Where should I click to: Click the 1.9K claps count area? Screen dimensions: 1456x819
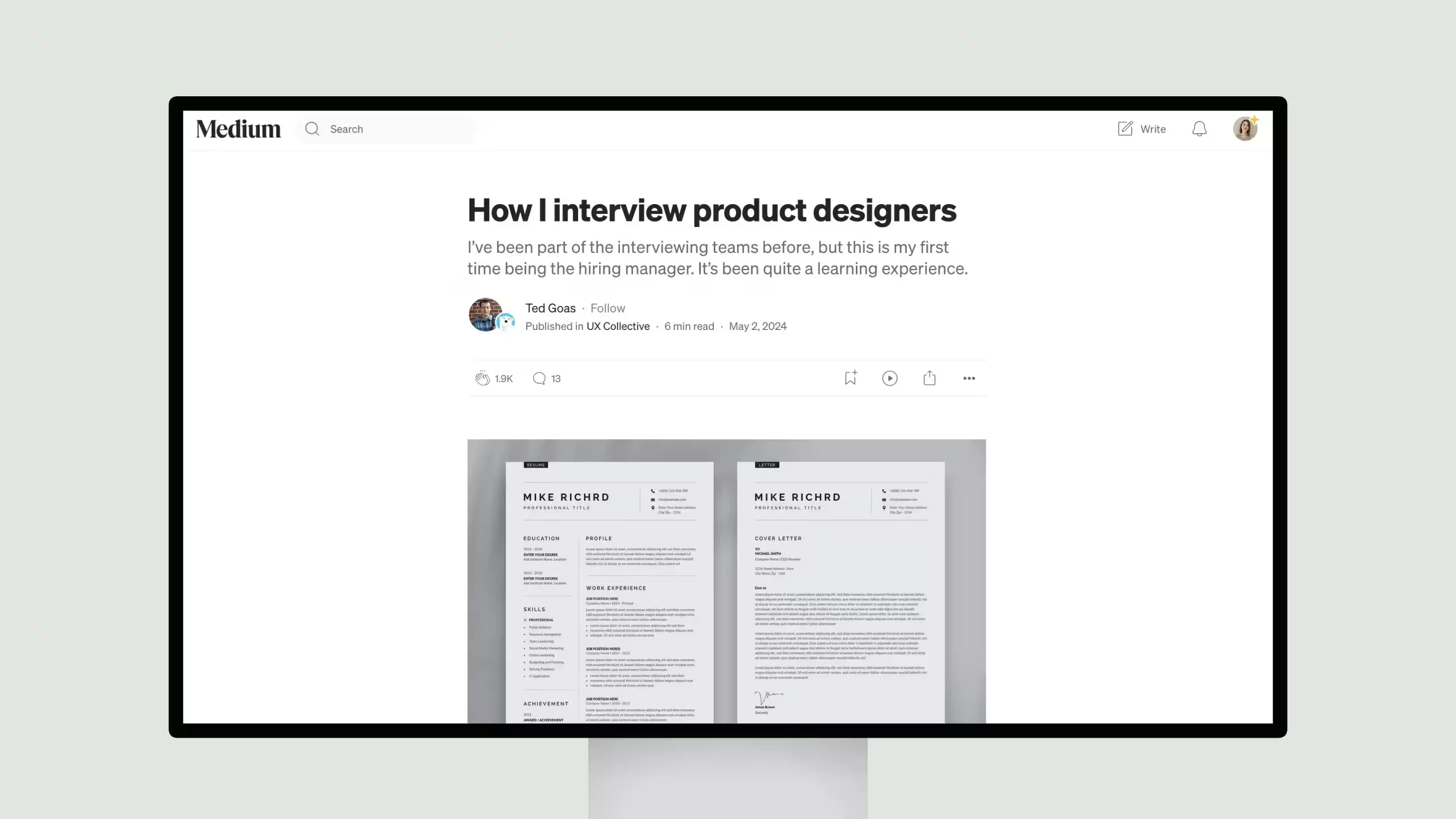pos(504,378)
